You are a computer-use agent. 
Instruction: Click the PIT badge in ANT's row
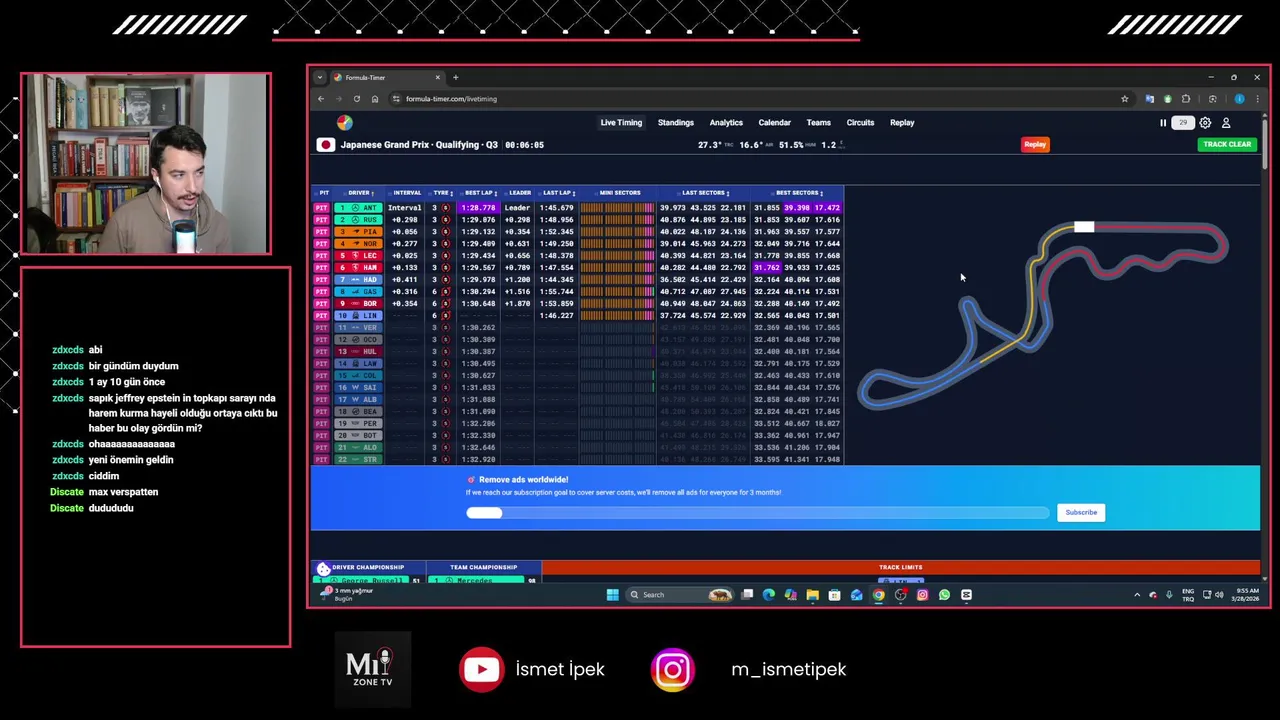pyautogui.click(x=321, y=208)
